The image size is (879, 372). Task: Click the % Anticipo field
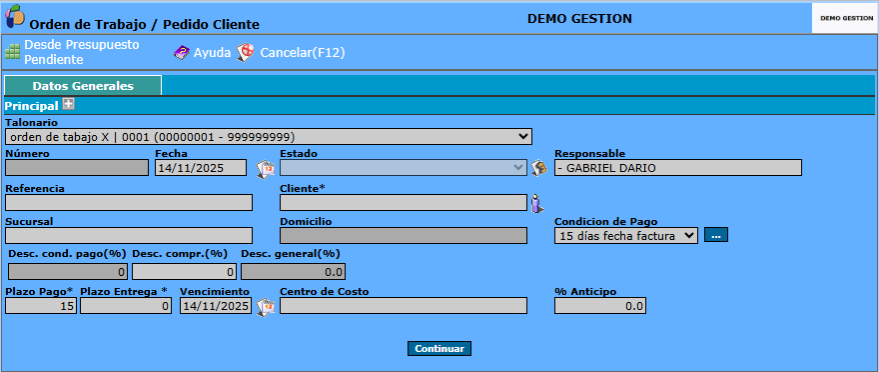[x=600, y=305]
